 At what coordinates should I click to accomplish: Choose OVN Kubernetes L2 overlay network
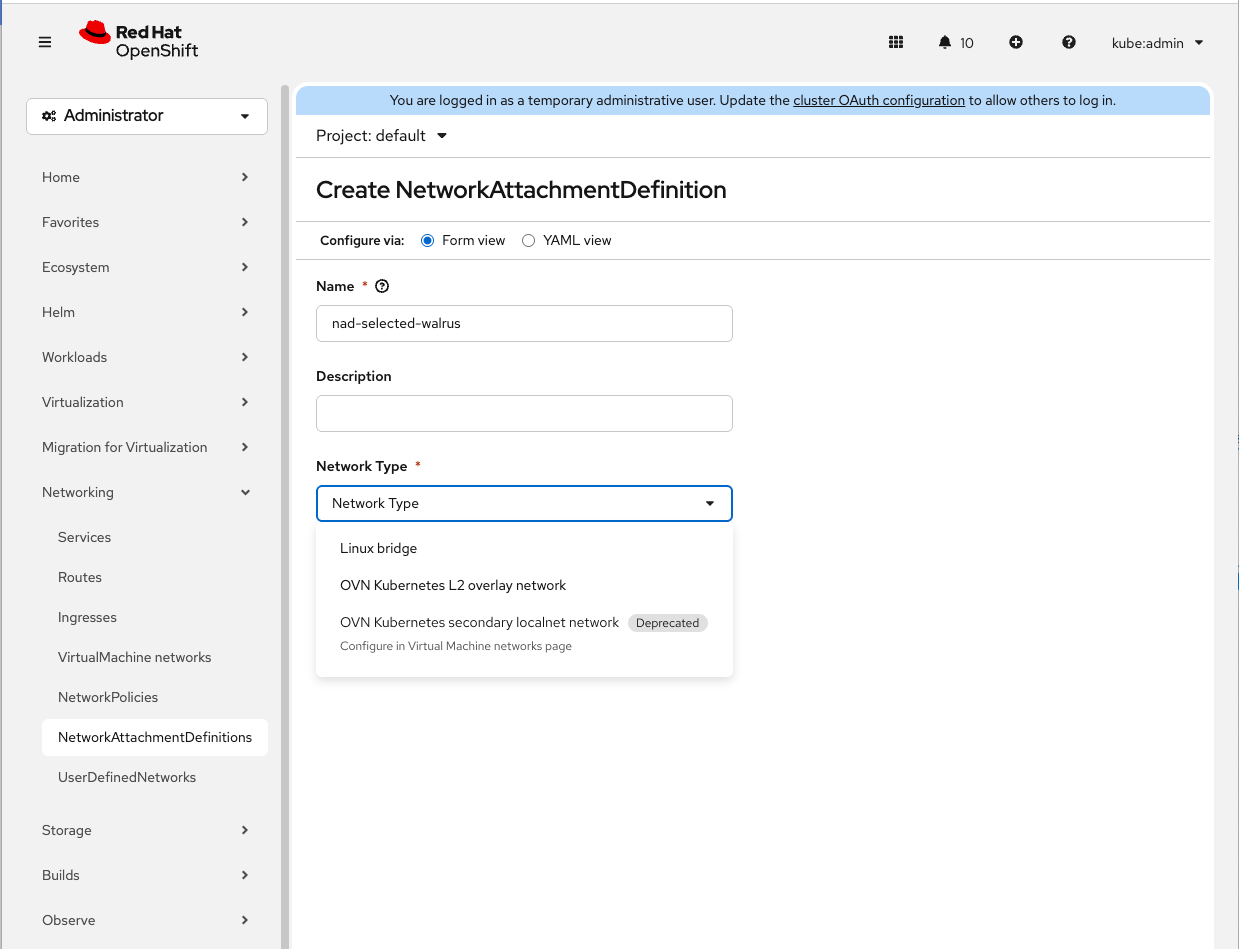(453, 585)
